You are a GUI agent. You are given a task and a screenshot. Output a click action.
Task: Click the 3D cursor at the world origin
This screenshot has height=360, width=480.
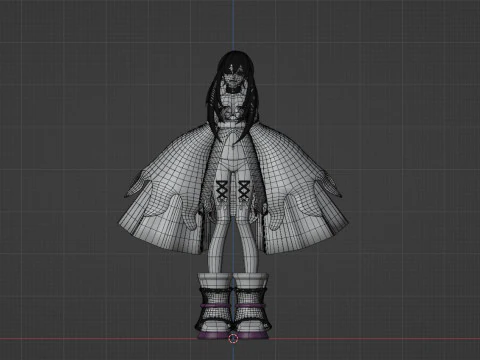tap(233, 339)
